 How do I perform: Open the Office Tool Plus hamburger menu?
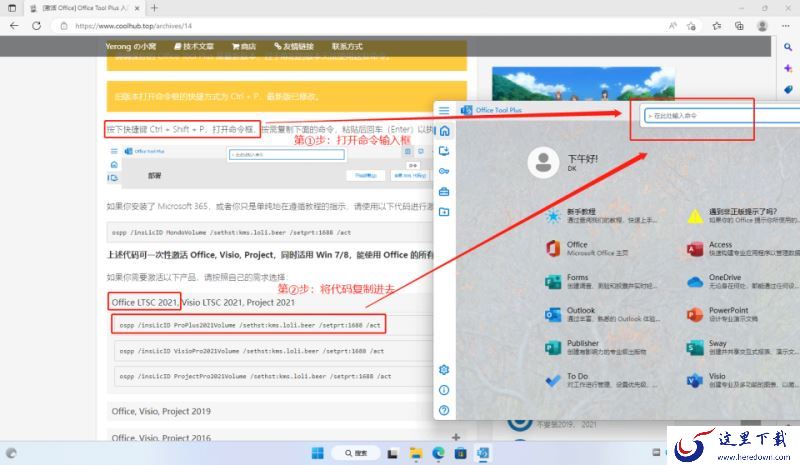[x=444, y=110]
